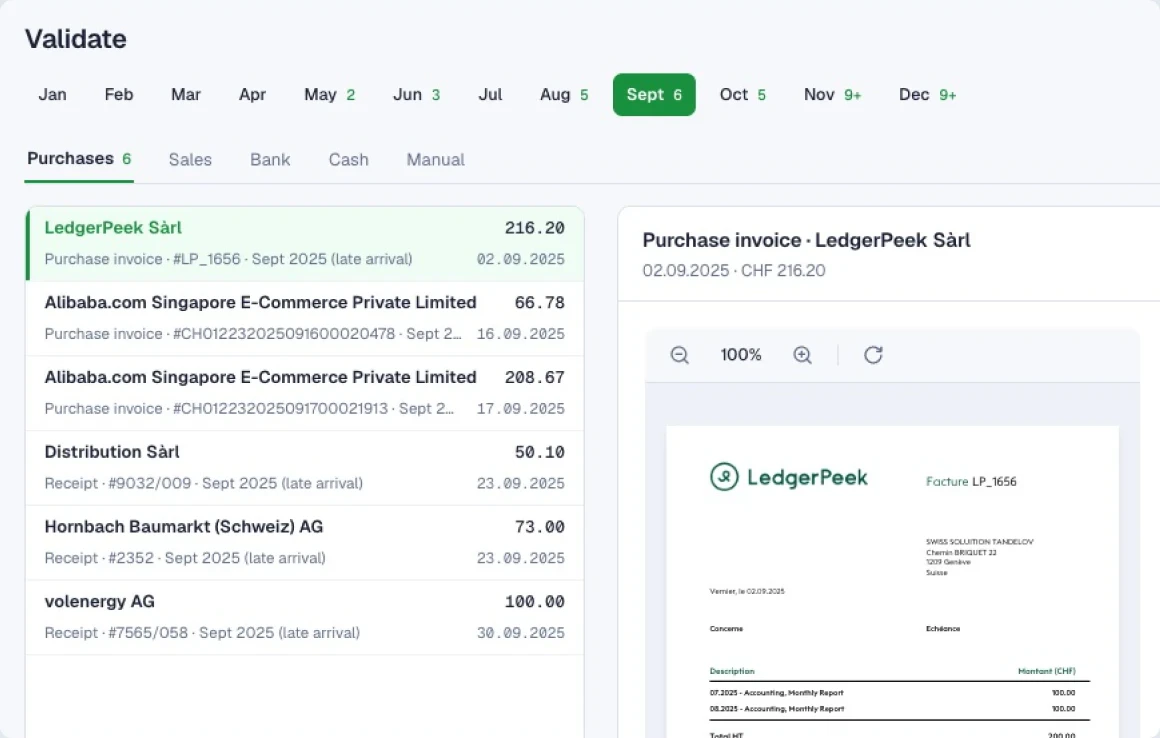Click Receipt #9032/009 details line
1160x738 pixels.
click(x=203, y=484)
